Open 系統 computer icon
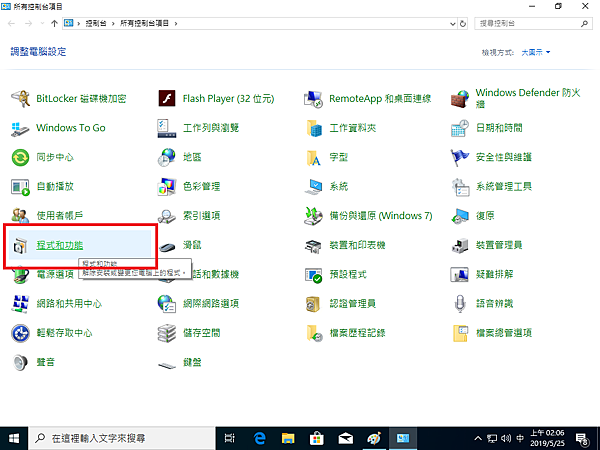 (x=313, y=187)
